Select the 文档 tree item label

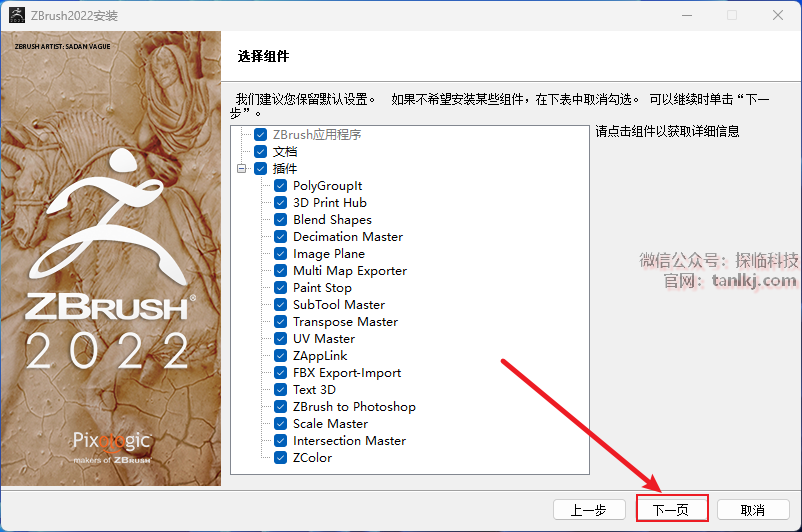(284, 151)
